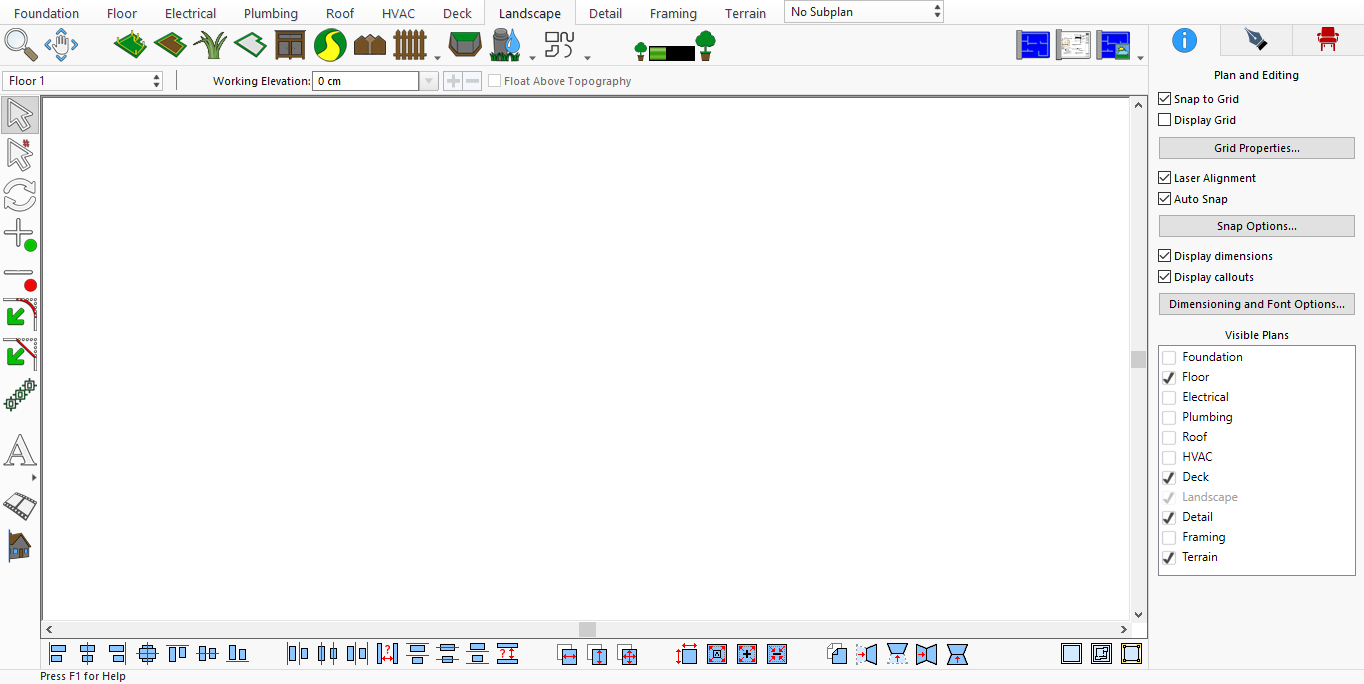Image resolution: width=1364 pixels, height=684 pixels.
Task: Hide the Terrain plan in Visible Plans
Action: [x=1168, y=557]
